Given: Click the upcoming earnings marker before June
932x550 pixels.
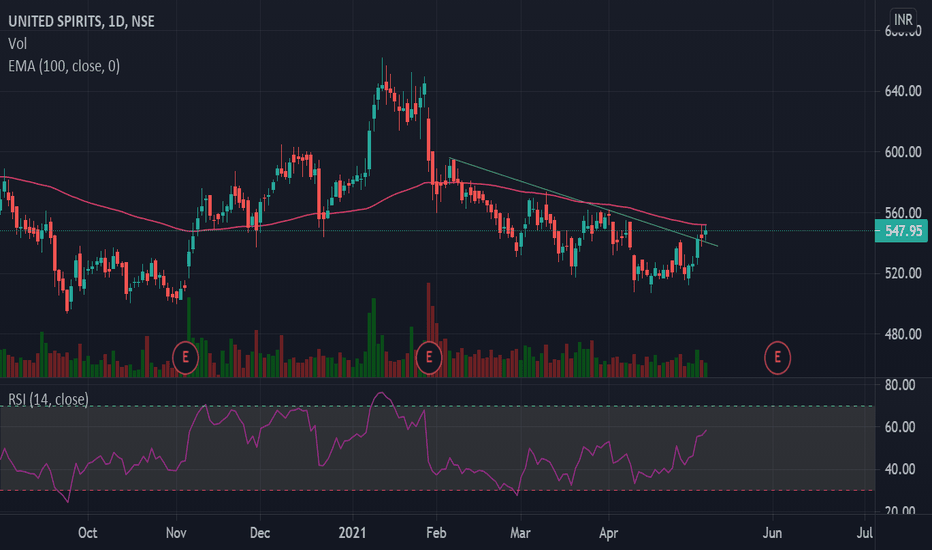Looking at the screenshot, I should pyautogui.click(x=777, y=357).
